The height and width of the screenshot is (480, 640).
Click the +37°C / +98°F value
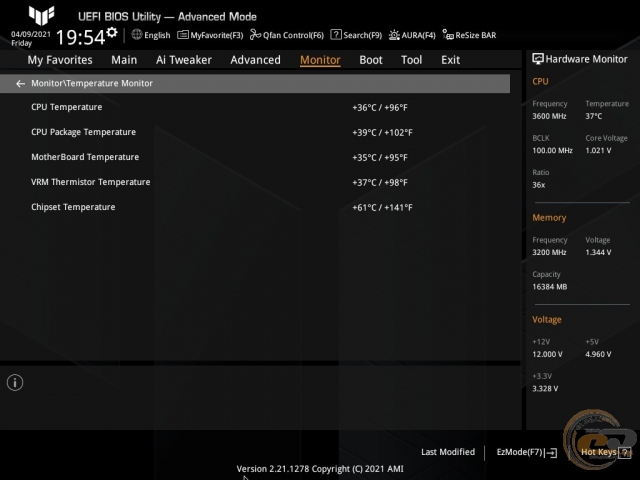click(380, 182)
